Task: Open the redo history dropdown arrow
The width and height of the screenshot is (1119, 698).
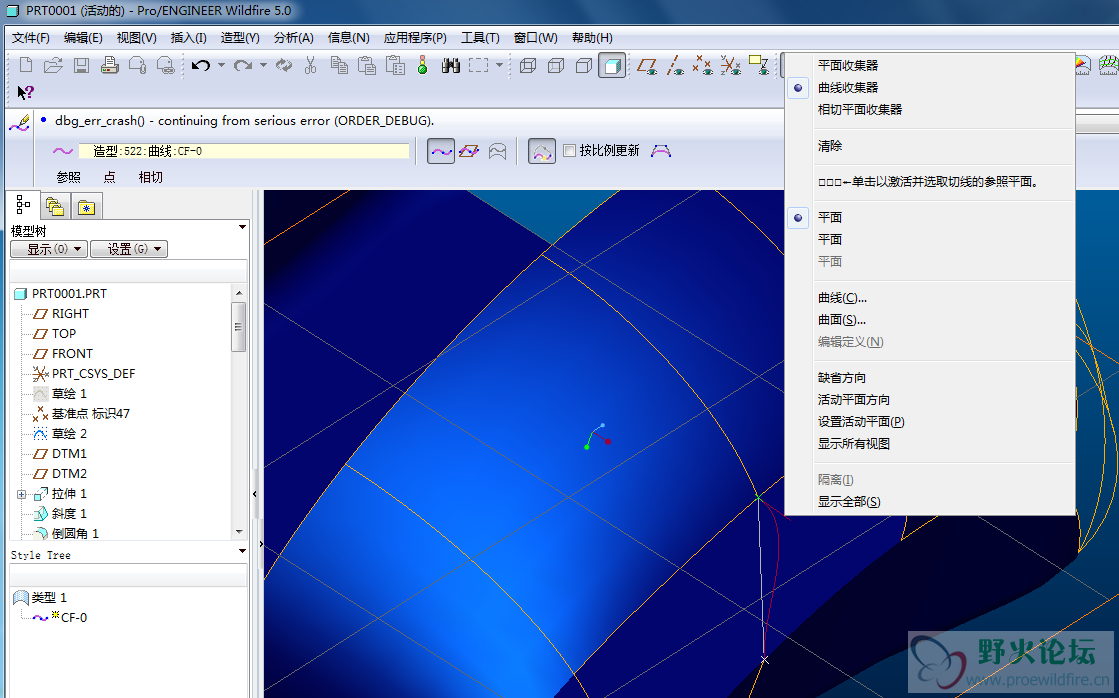Action: click(x=263, y=66)
